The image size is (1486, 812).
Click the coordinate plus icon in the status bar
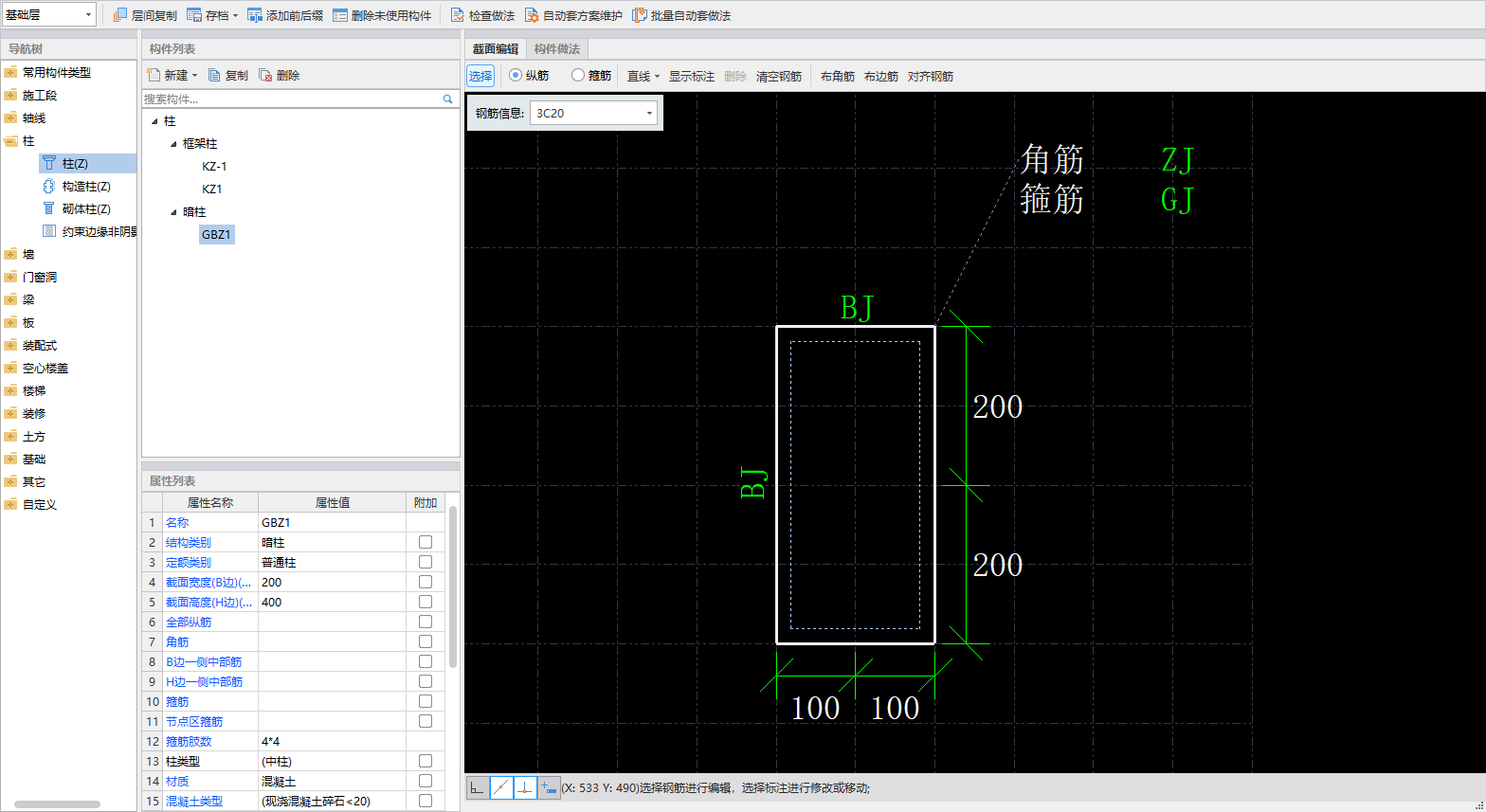coord(549,787)
